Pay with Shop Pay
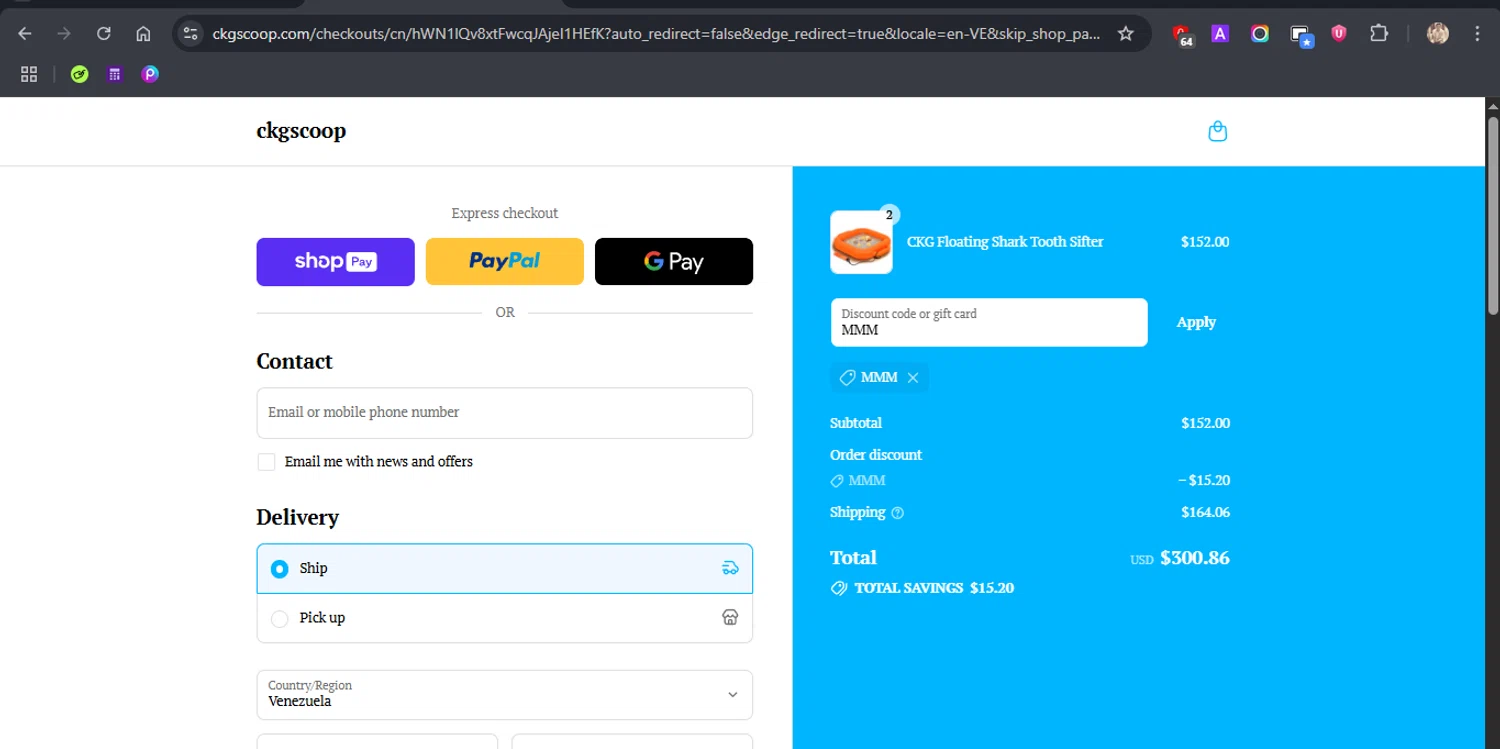1500x749 pixels. tap(335, 262)
